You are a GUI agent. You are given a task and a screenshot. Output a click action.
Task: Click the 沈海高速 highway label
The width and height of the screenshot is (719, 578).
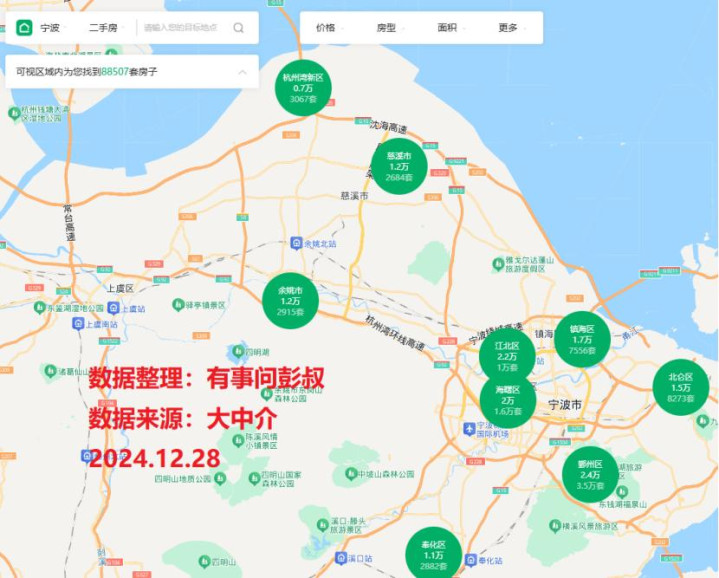tap(388, 127)
